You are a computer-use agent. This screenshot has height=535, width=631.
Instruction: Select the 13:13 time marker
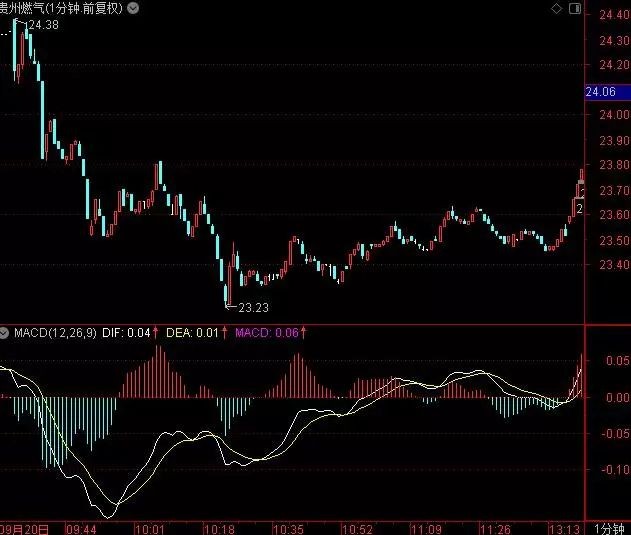(x=564, y=529)
